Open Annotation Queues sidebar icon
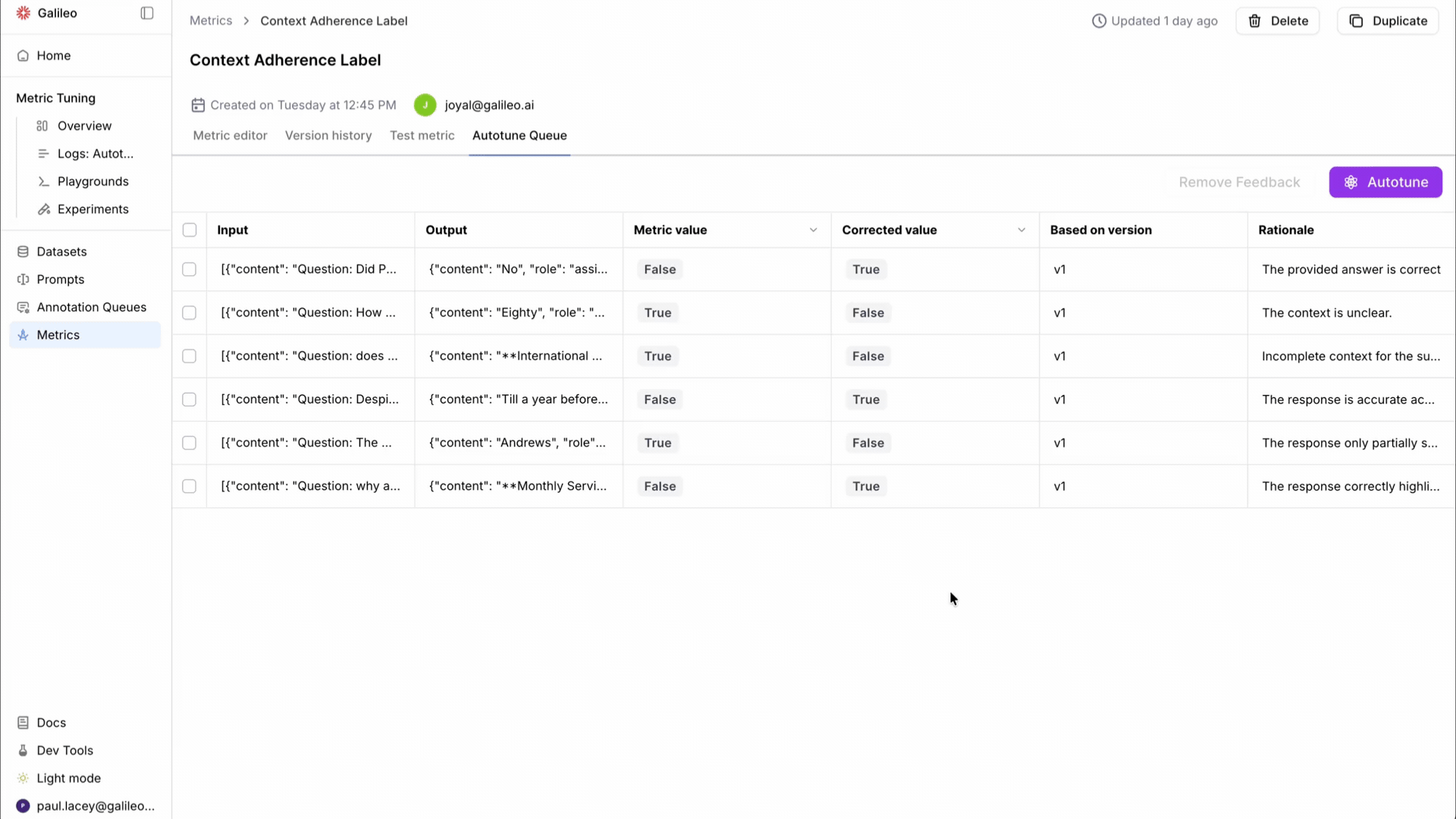The width and height of the screenshot is (1456, 819). [x=23, y=307]
